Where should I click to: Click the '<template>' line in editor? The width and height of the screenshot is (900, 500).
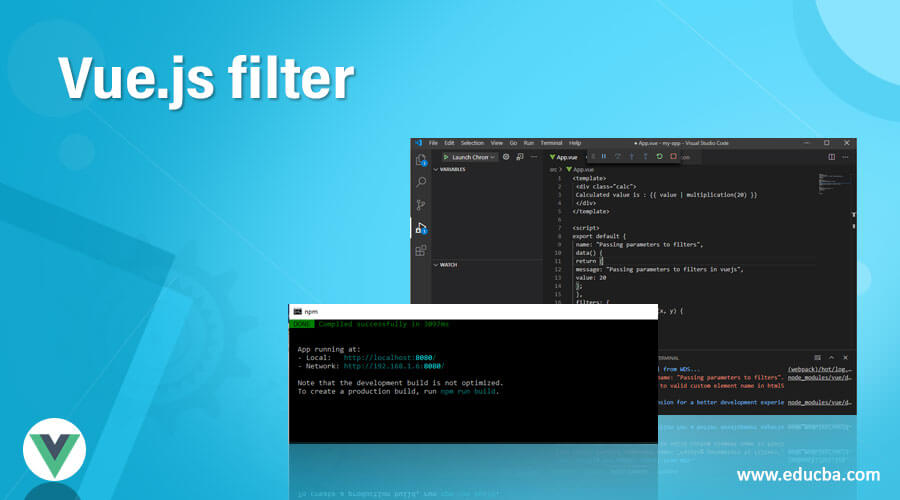point(589,178)
